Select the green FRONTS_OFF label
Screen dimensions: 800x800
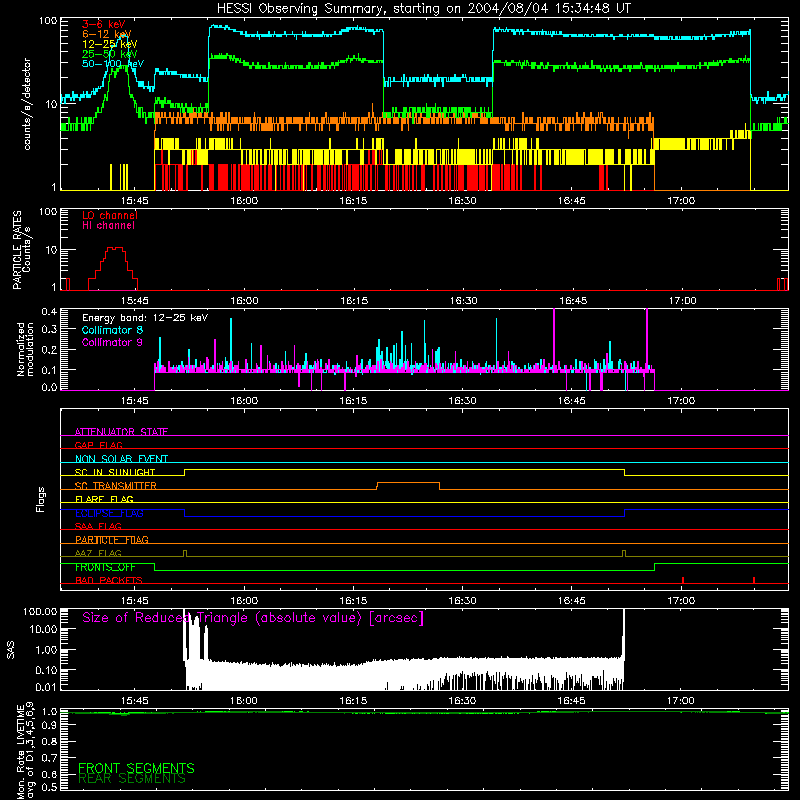105,567
